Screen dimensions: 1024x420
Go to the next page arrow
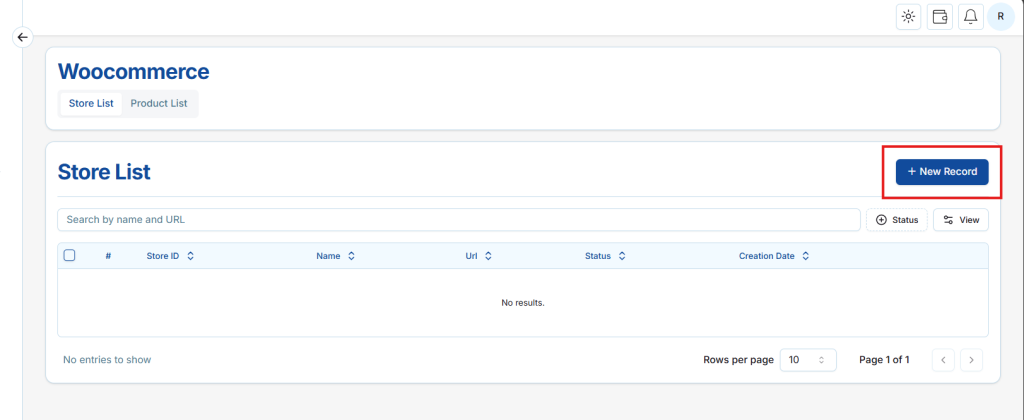click(971, 359)
